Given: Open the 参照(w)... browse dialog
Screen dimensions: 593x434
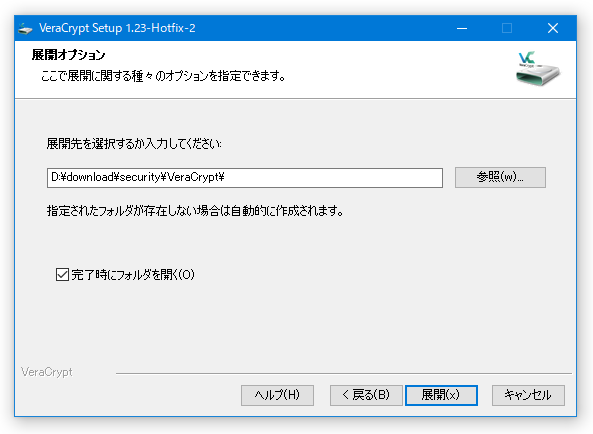Looking at the screenshot, I should tap(500, 177).
